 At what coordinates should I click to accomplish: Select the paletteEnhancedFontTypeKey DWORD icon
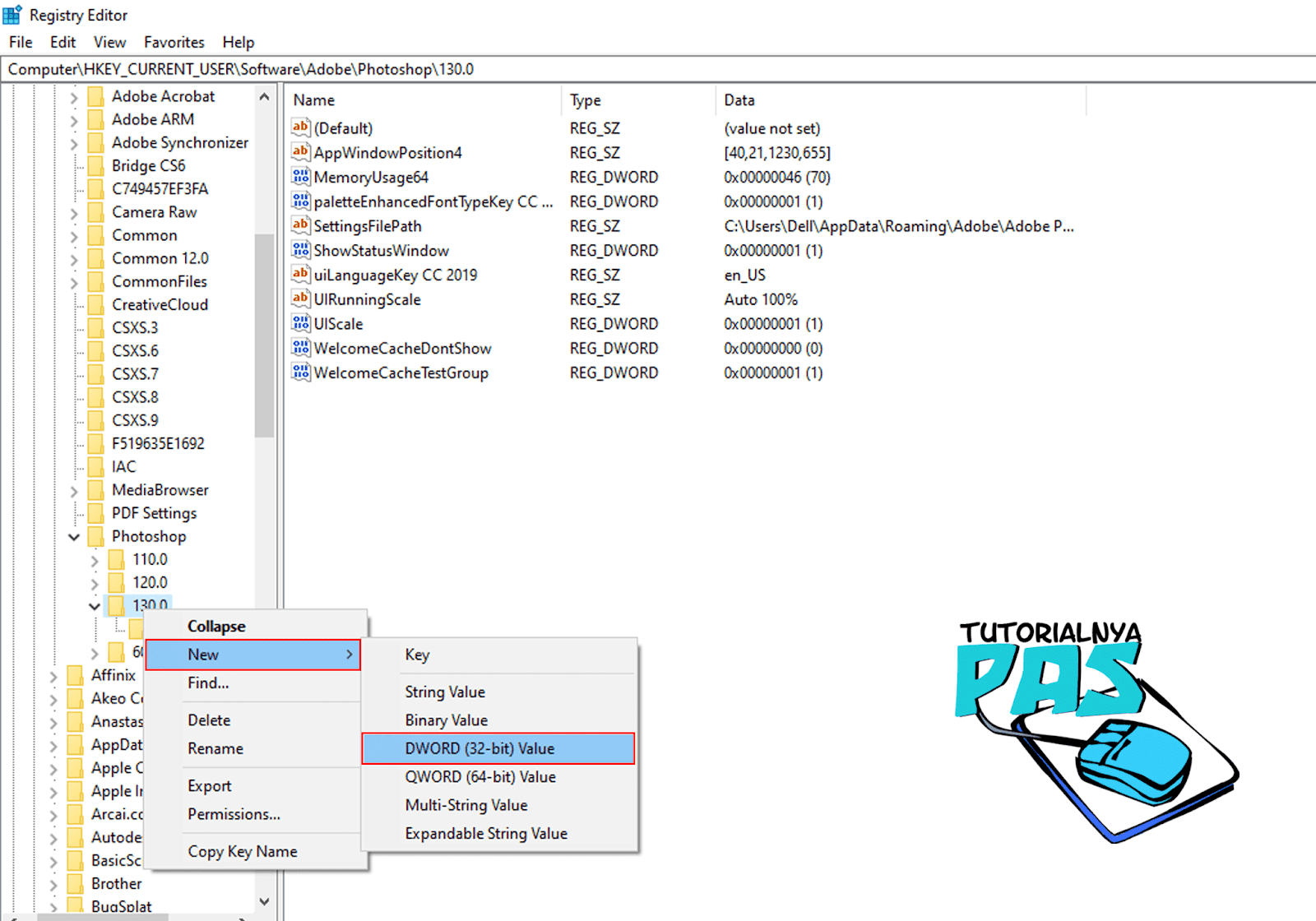(301, 201)
